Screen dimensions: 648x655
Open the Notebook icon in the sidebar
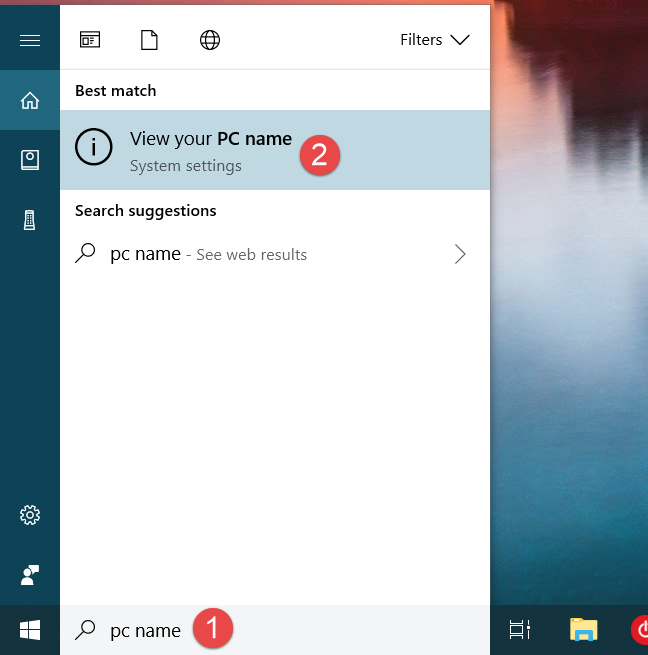(30, 160)
